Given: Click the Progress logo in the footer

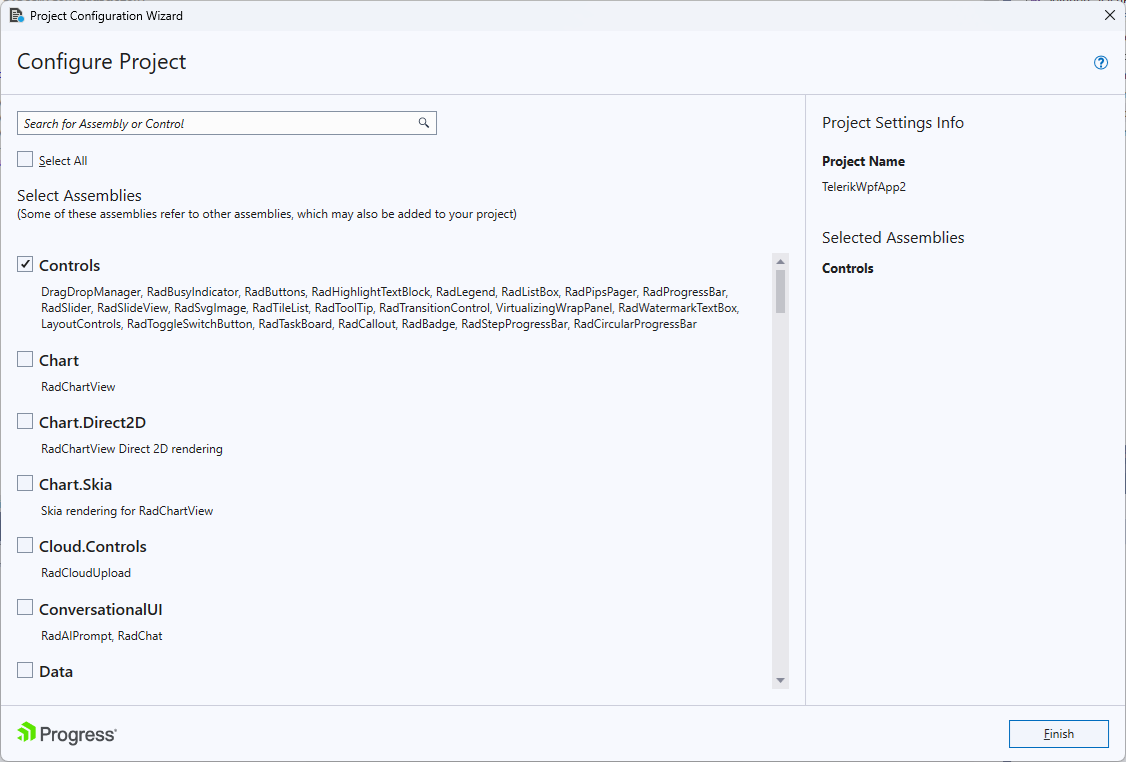Looking at the screenshot, I should click(x=66, y=733).
